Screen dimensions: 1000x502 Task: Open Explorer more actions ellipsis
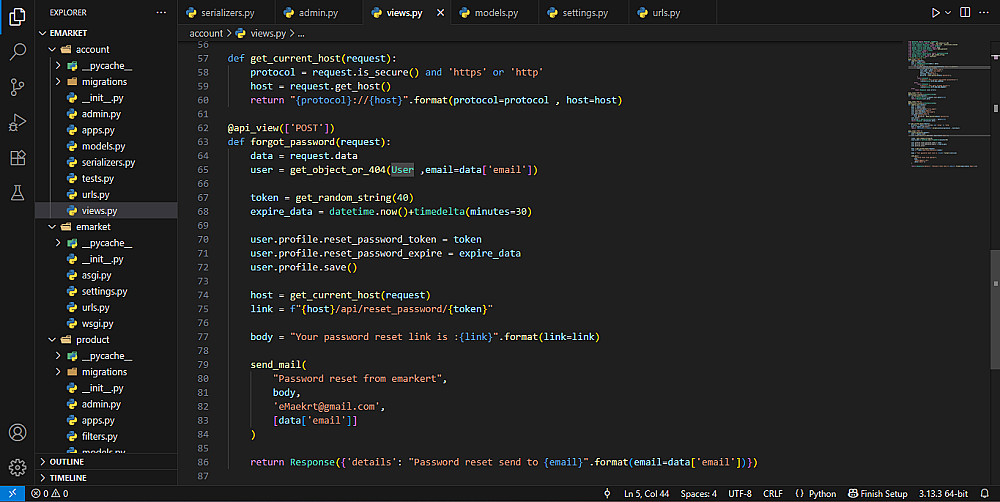(161, 13)
